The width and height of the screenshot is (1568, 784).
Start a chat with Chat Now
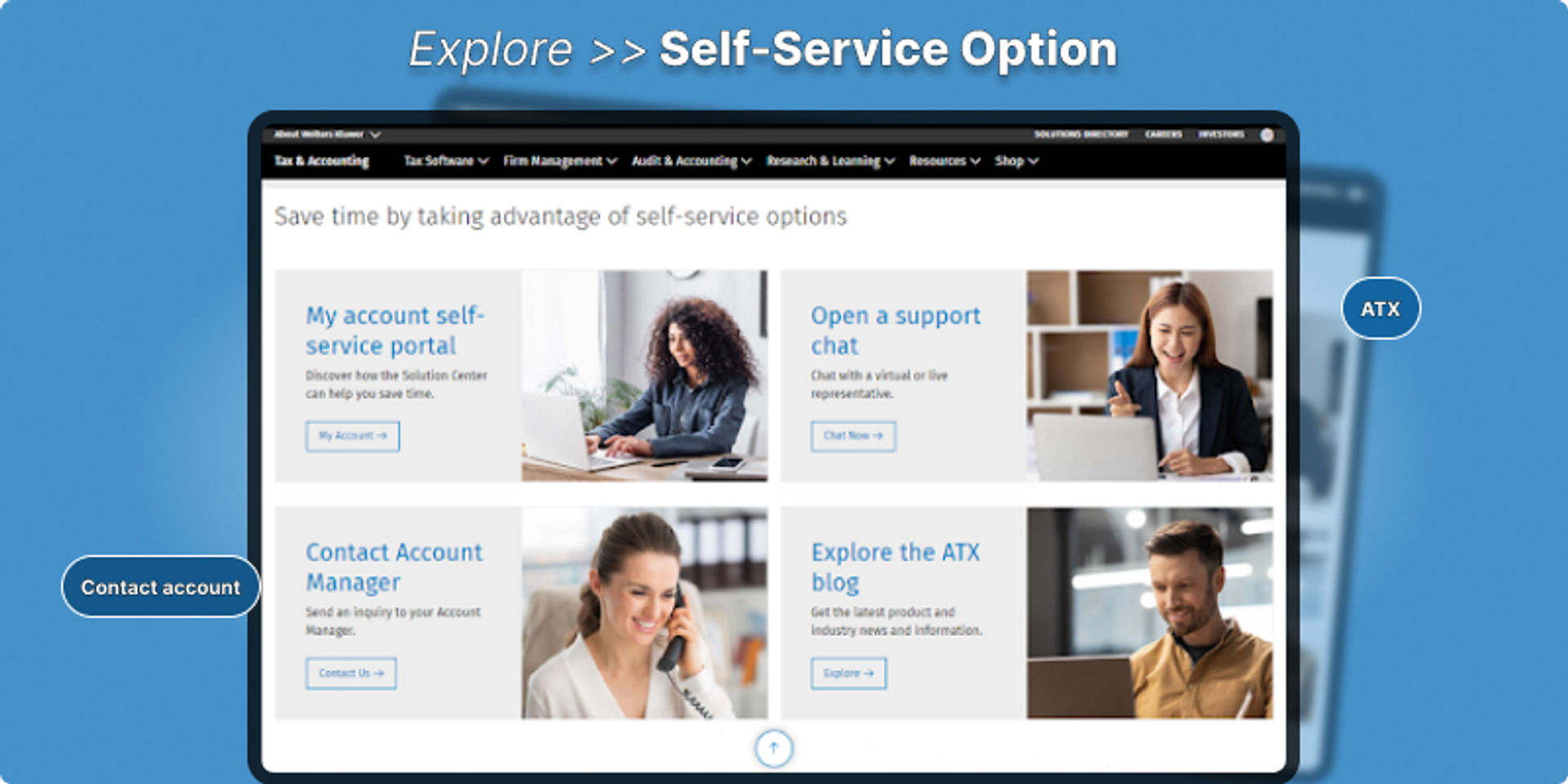[x=853, y=436]
